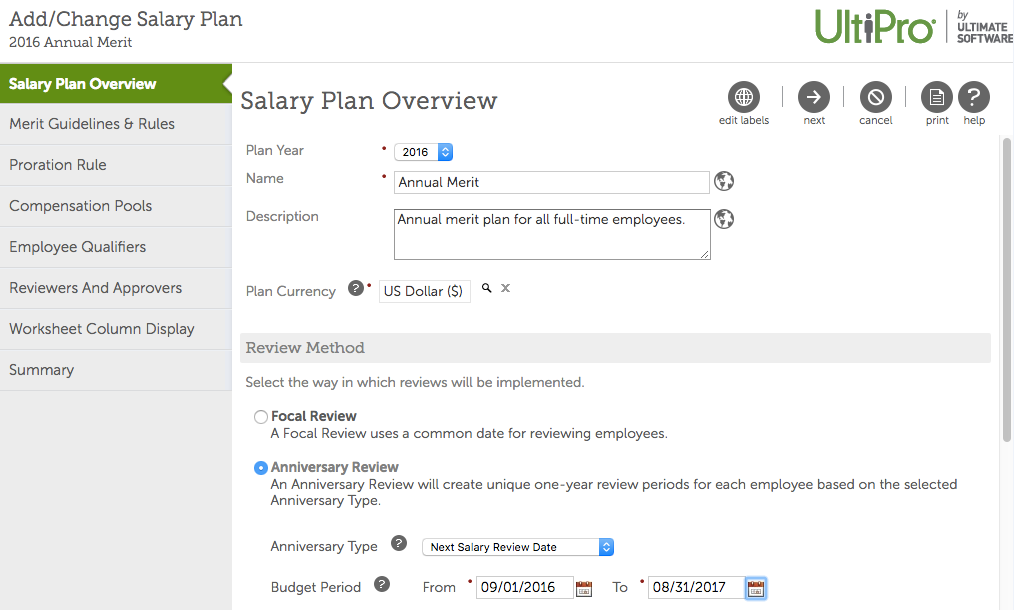Screen dimensions: 1014x610
Task: Open the Compensation Pools section
Action: [x=81, y=206]
